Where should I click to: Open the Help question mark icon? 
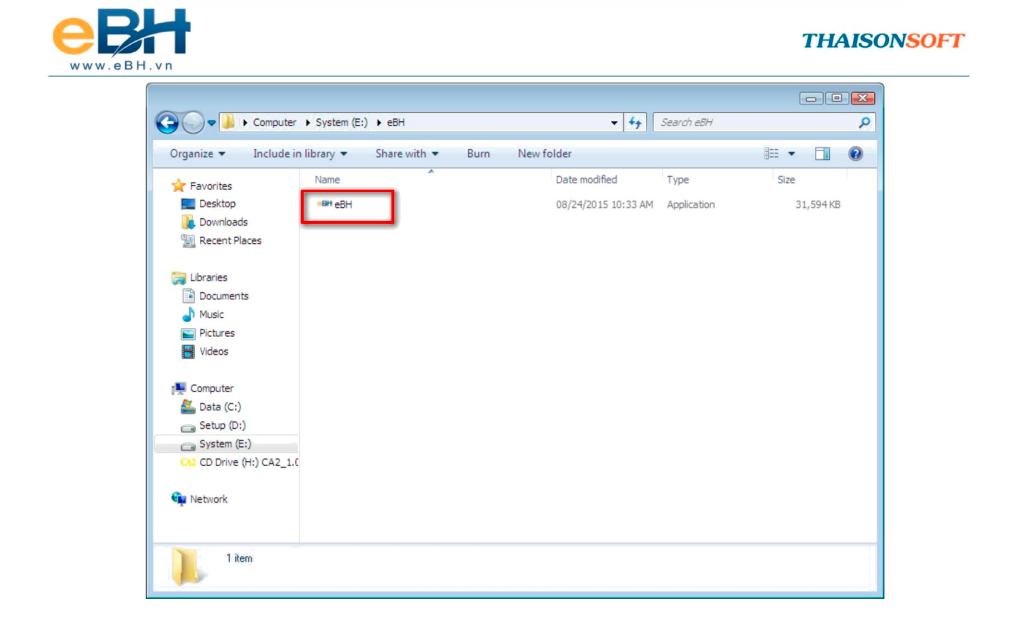tap(855, 154)
